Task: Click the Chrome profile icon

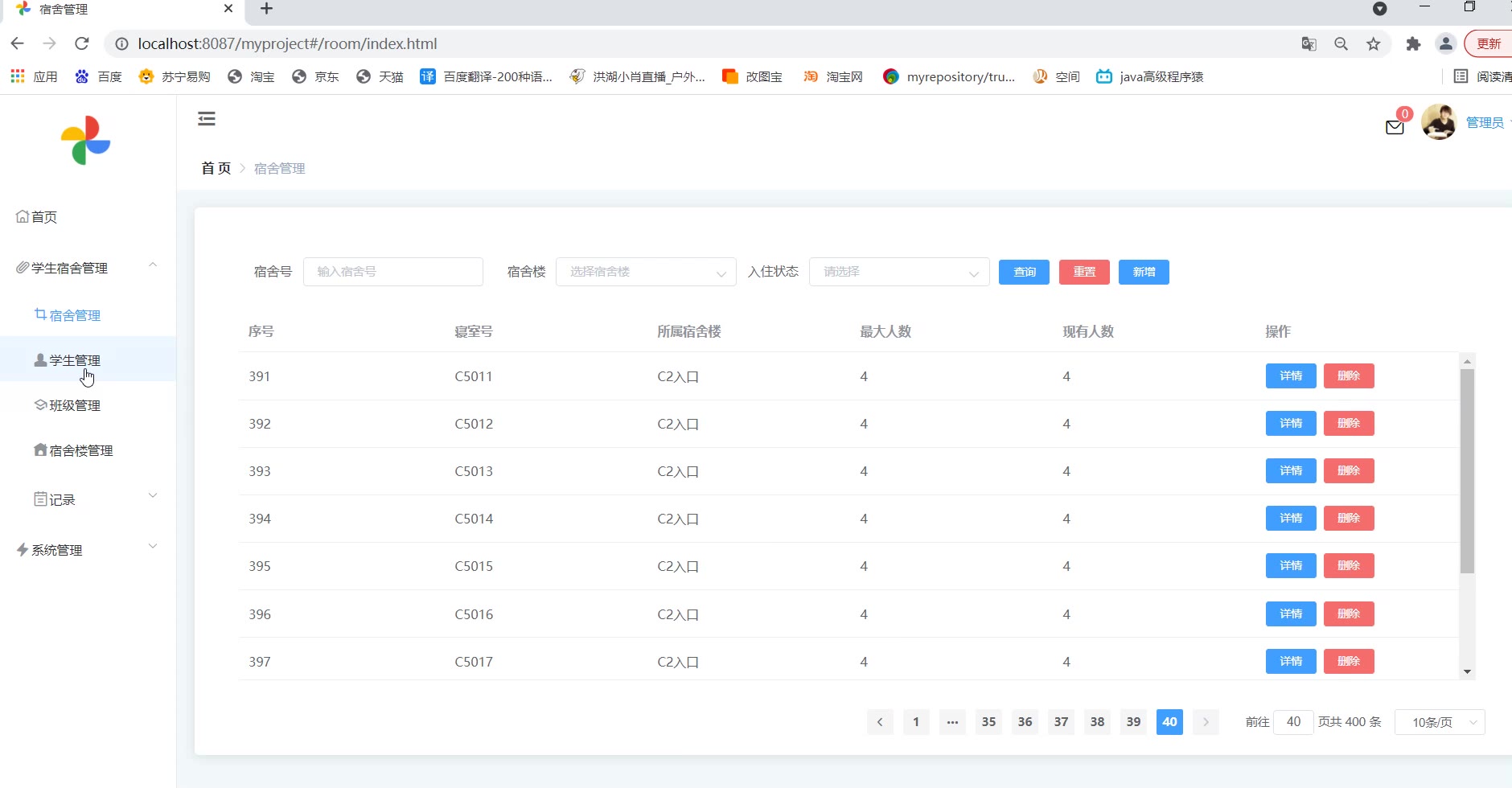Action: tap(1445, 44)
